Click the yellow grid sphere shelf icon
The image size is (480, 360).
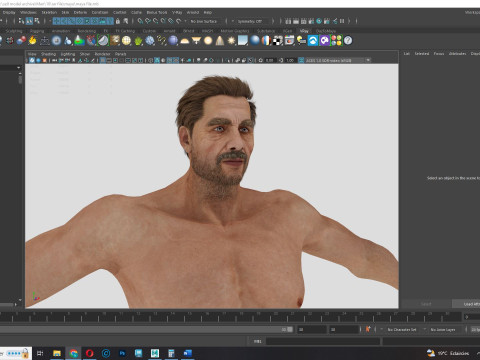(126, 41)
